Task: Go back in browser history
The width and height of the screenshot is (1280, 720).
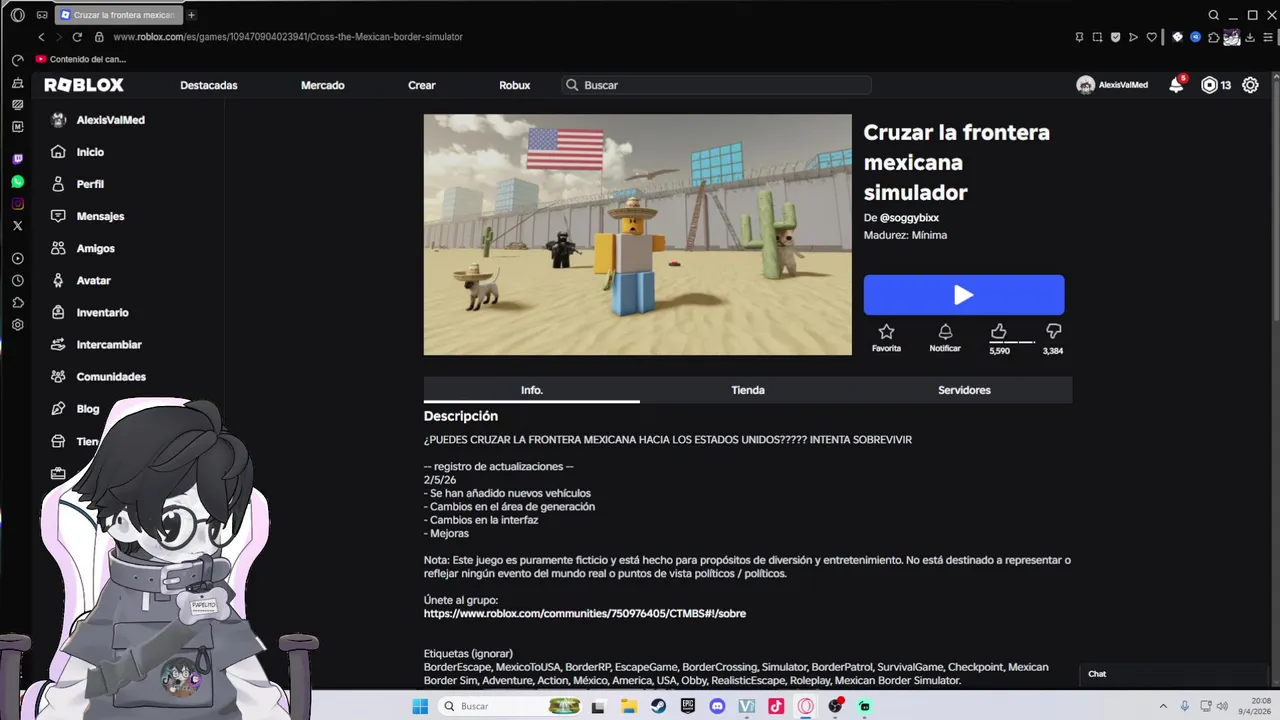Action: [x=41, y=37]
